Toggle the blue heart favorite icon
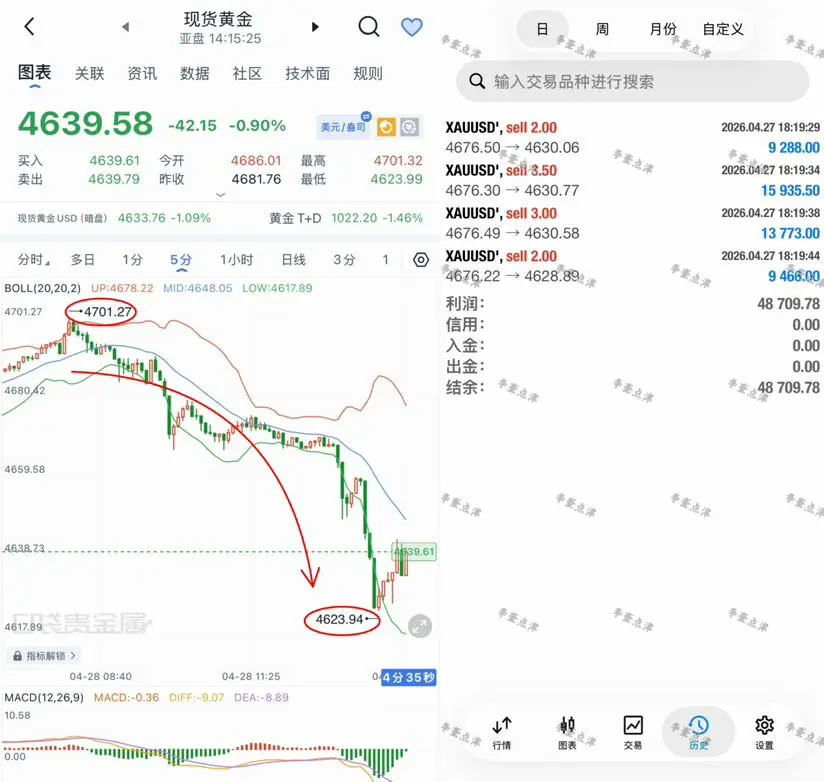 (x=411, y=27)
